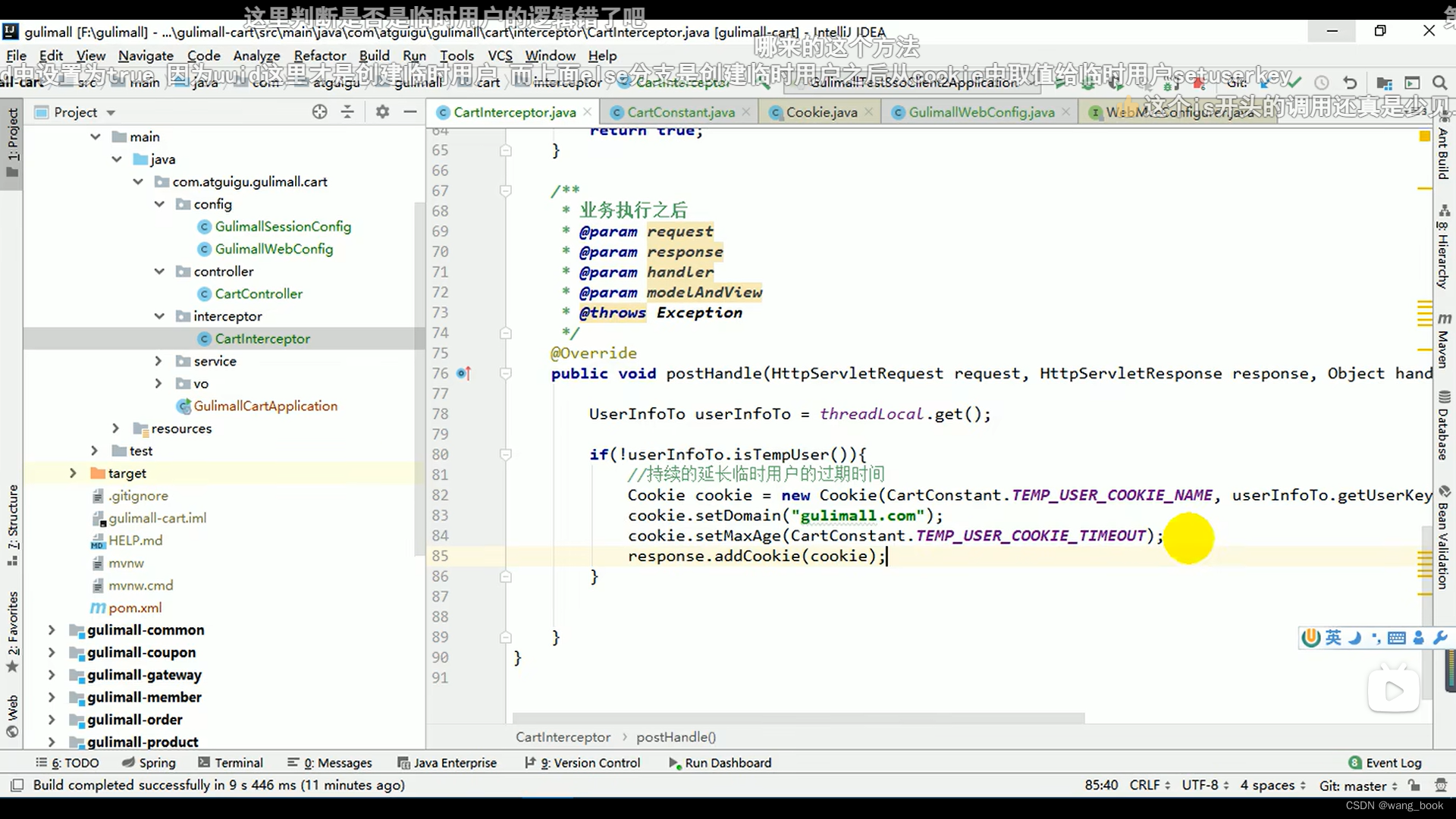Expand the gulimall-common module
1456x819 pixels.
tap(52, 630)
